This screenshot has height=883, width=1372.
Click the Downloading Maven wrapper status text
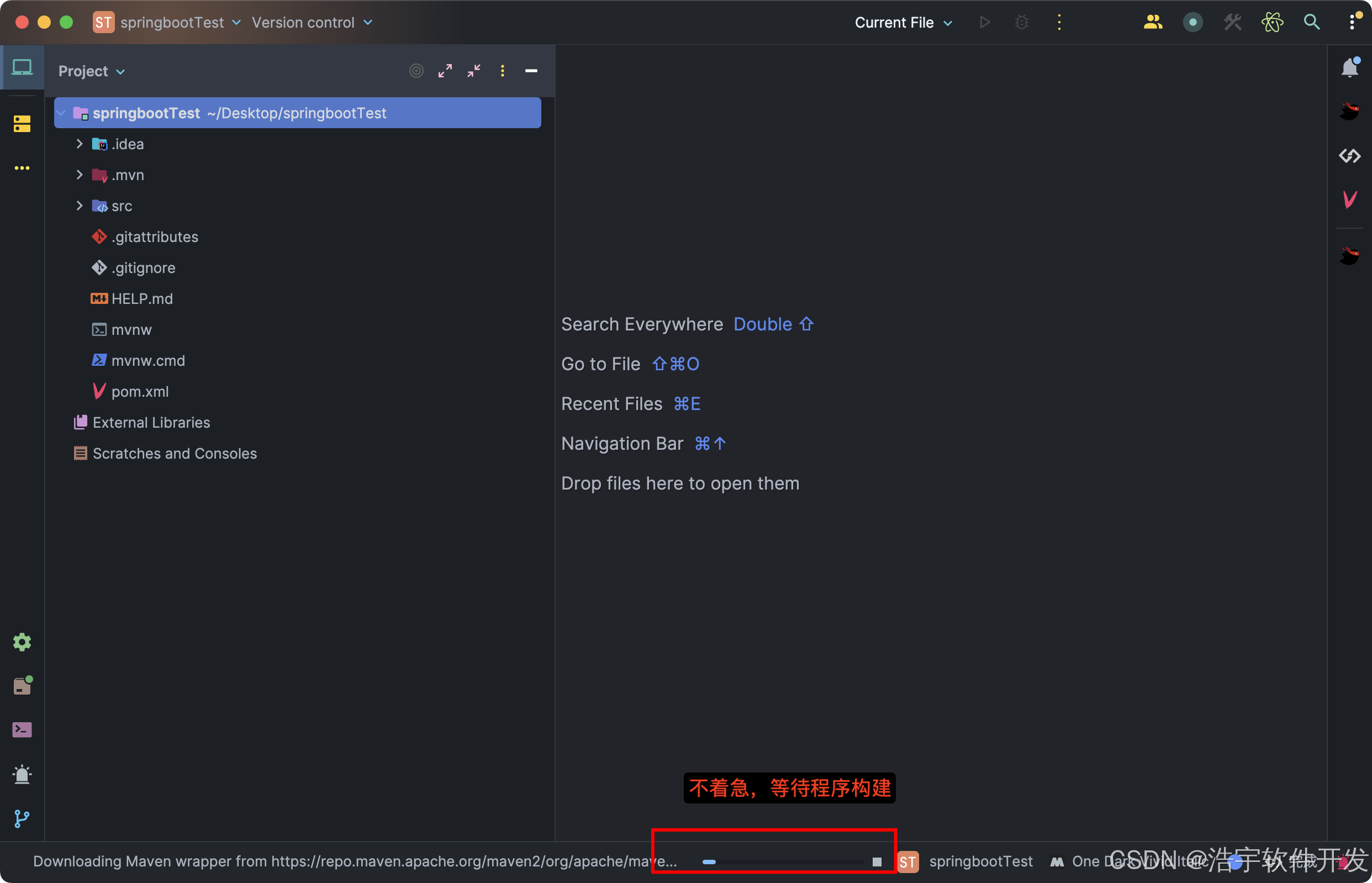coord(355,861)
